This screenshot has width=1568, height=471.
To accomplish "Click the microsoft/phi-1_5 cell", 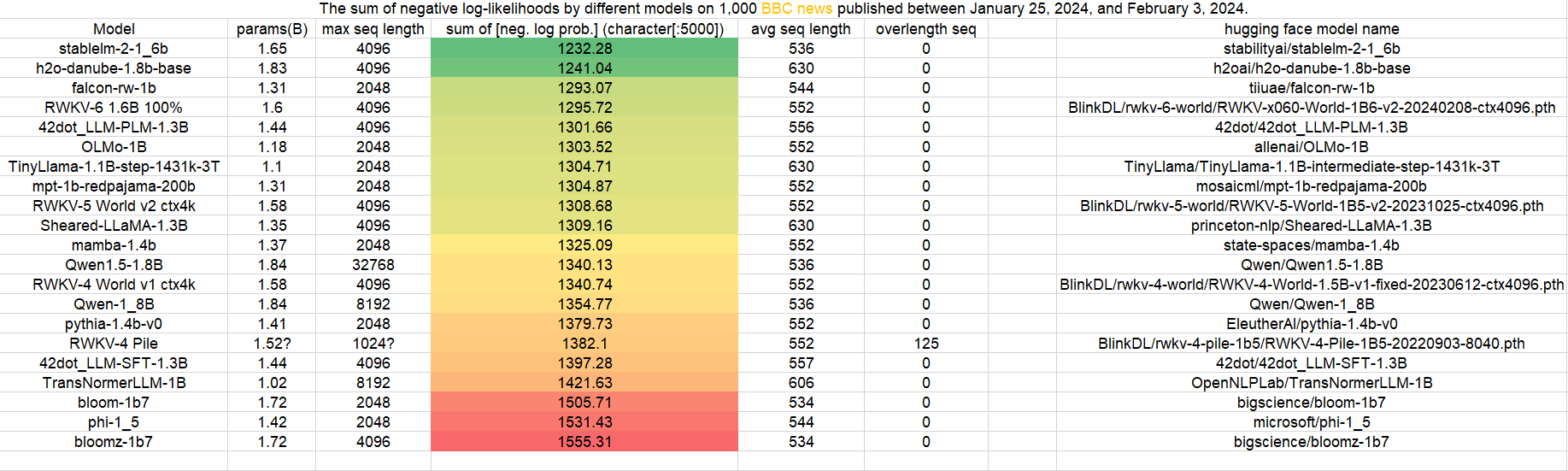I will tap(1312, 422).
